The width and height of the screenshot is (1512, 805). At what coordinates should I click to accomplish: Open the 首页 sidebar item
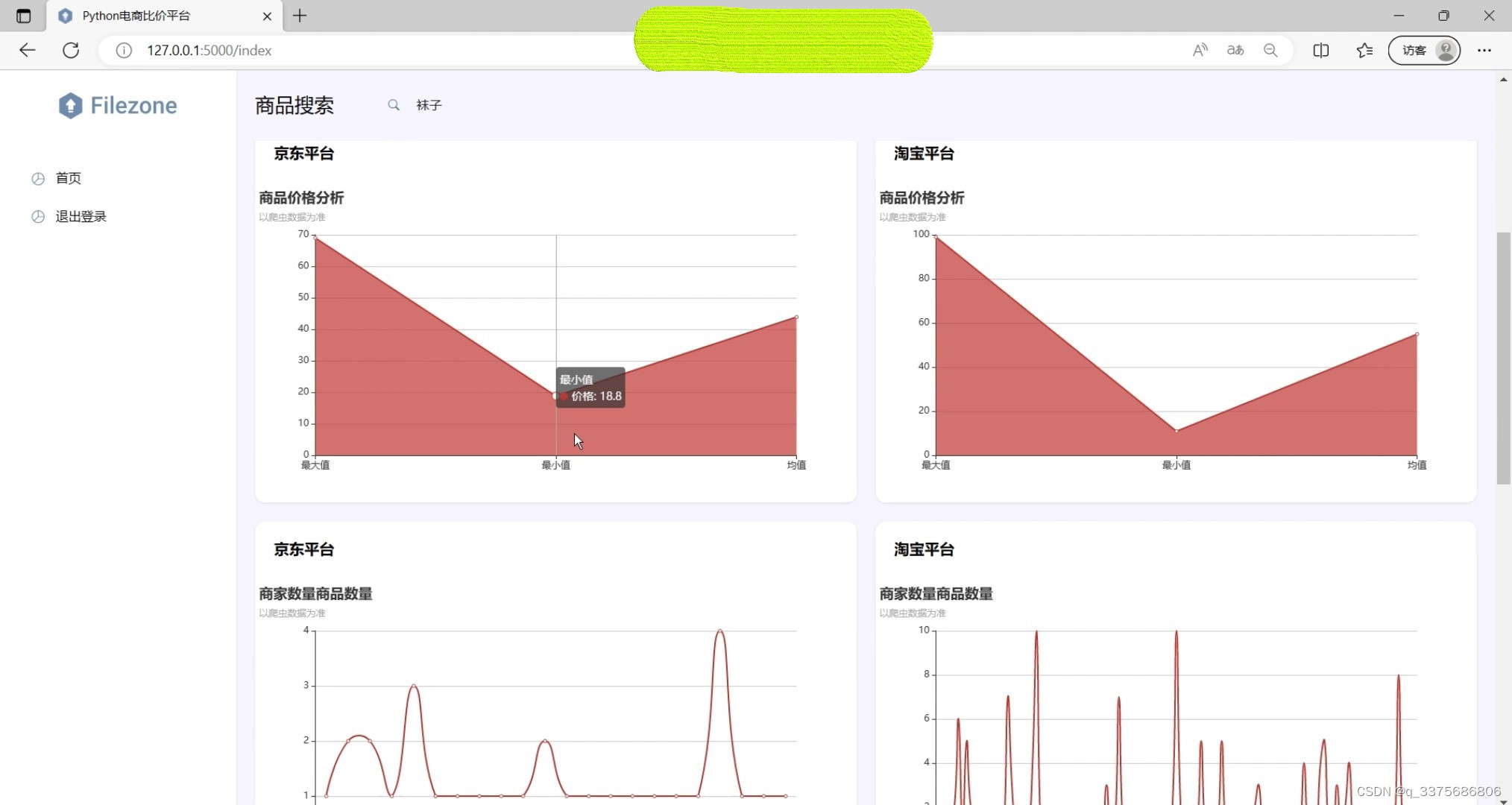[68, 178]
